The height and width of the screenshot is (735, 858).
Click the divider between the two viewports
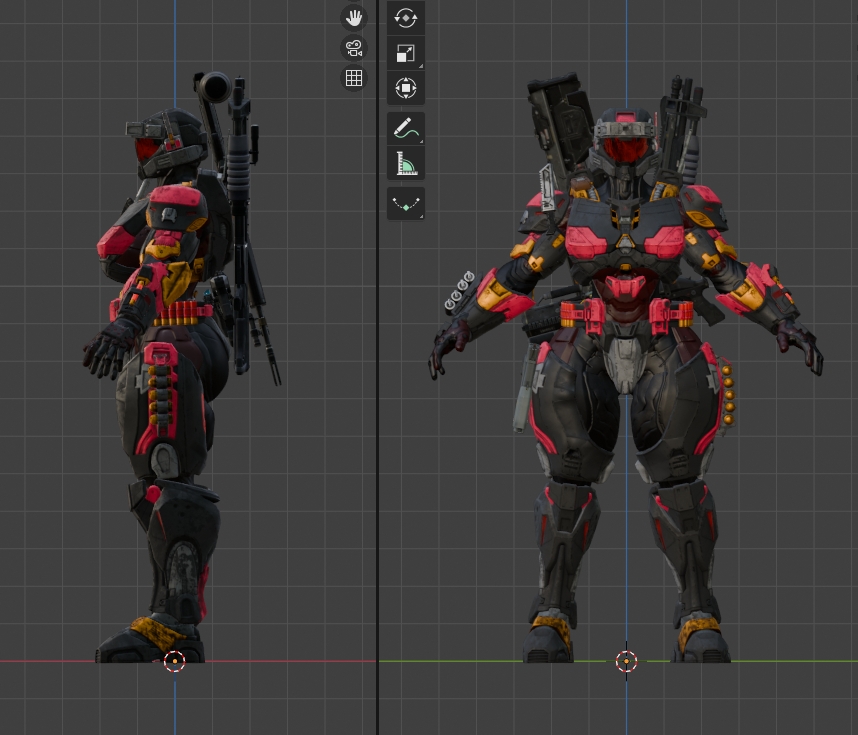tap(377, 400)
